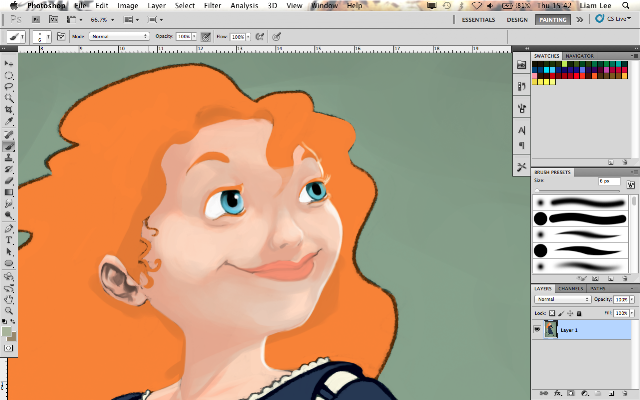The height and width of the screenshot is (400, 640).
Task: Toggle airbrush mode in options bar
Action: [x=260, y=37]
